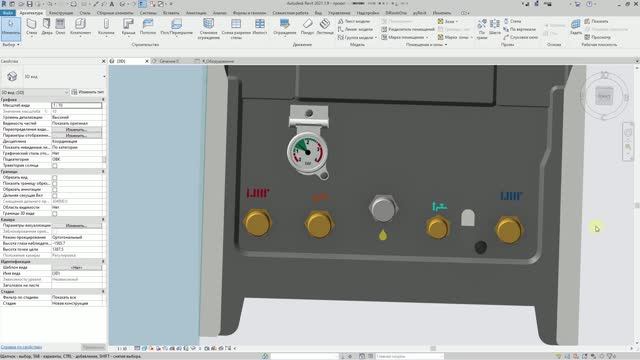640x360 pixels.
Task: Toggle Crop View (Обрезать вид) checkbox
Action: pos(55,178)
